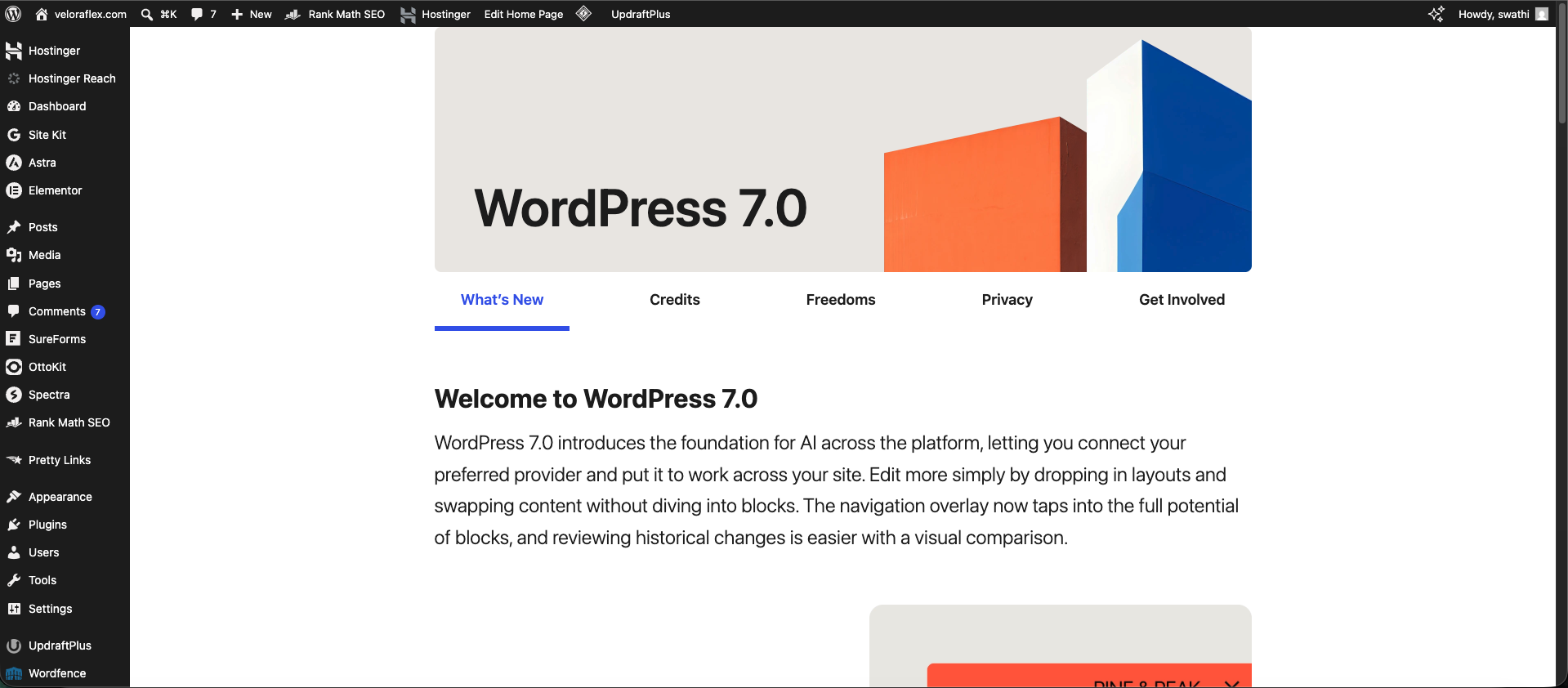Click the Posts pin icon
The height and width of the screenshot is (688, 1568).
[x=14, y=227]
